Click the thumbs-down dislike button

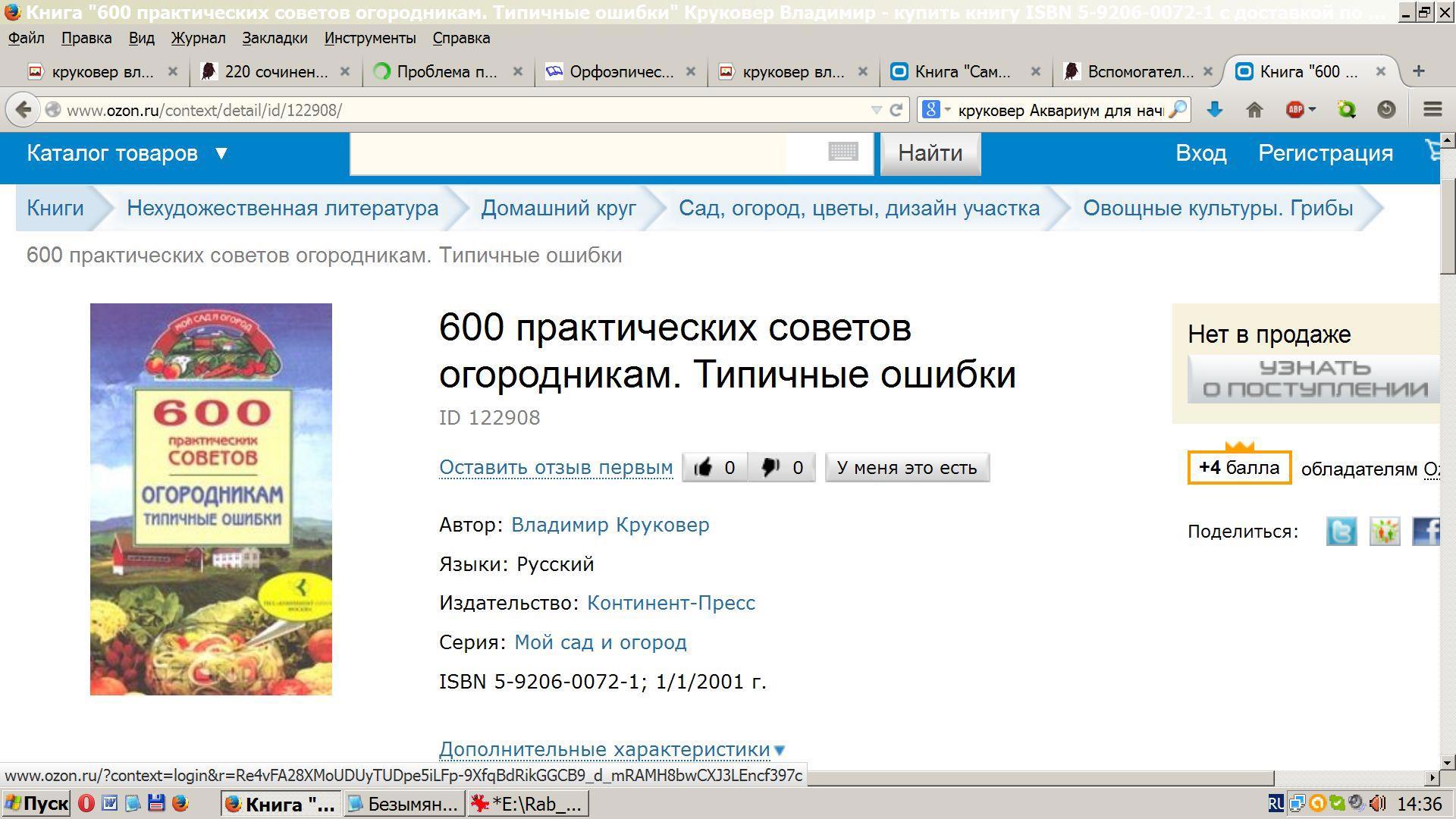[x=782, y=468]
